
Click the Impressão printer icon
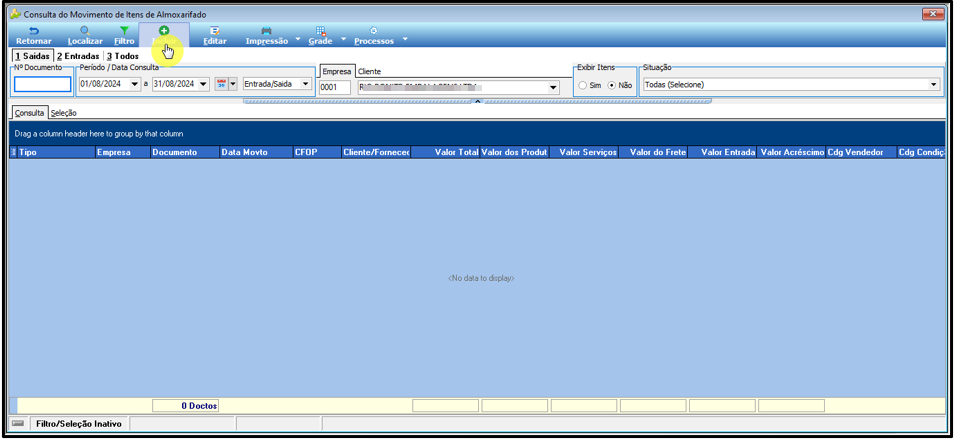point(267,30)
